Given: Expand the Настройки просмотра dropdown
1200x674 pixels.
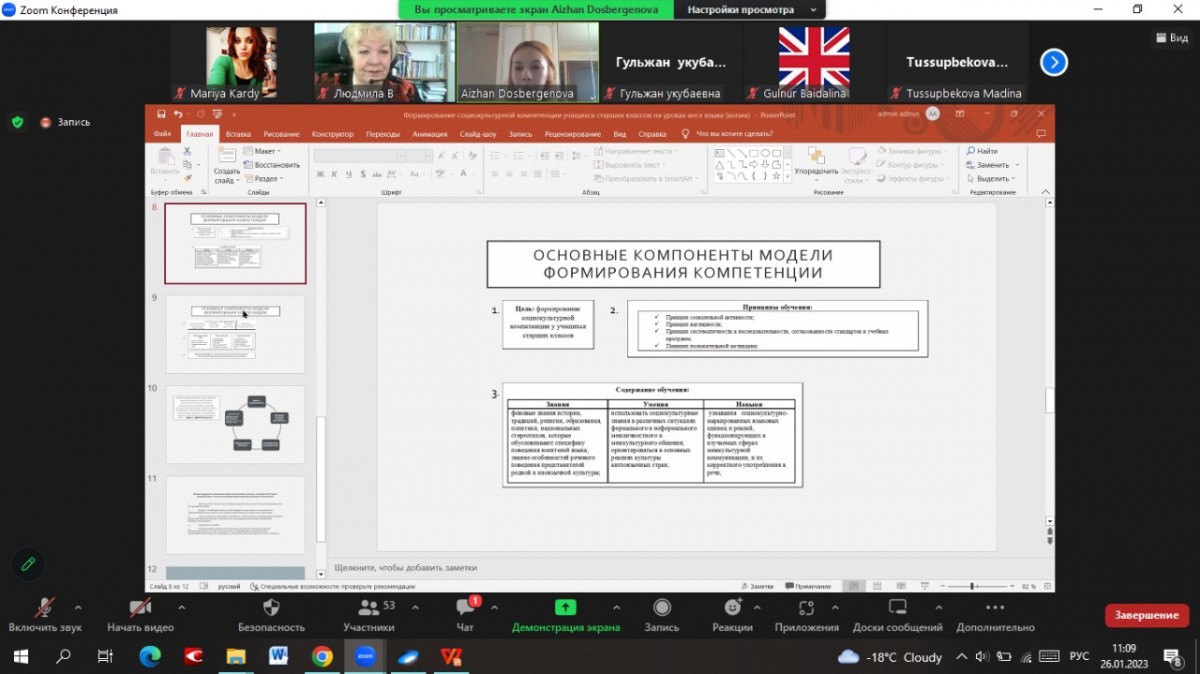Looking at the screenshot, I should pos(748,10).
